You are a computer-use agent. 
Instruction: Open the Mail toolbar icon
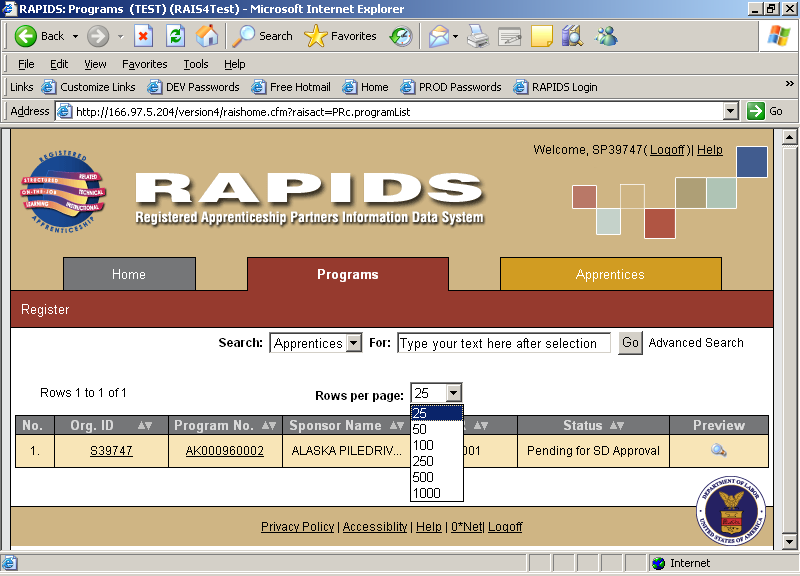(x=438, y=36)
